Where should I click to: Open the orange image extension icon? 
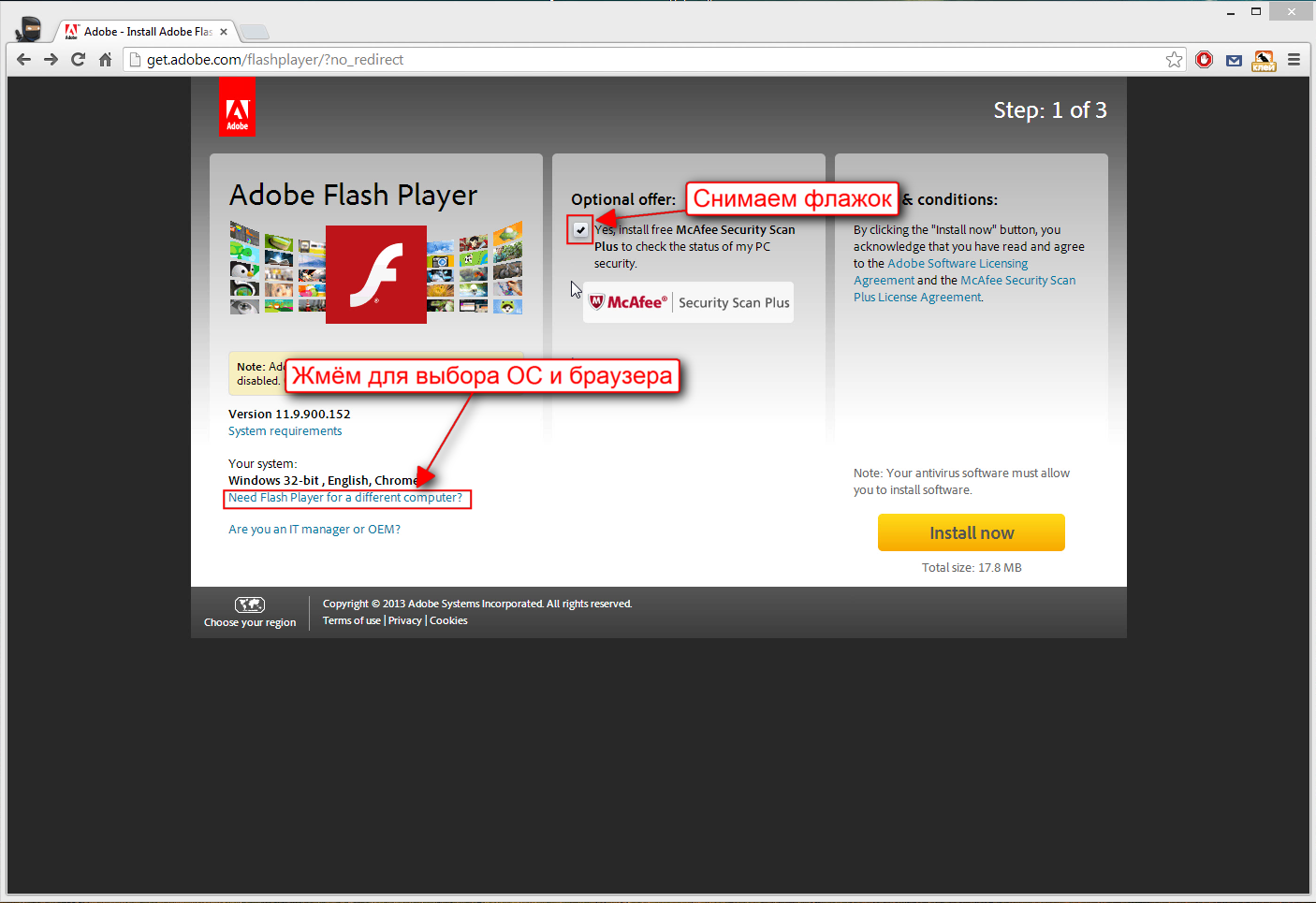coord(1264,60)
